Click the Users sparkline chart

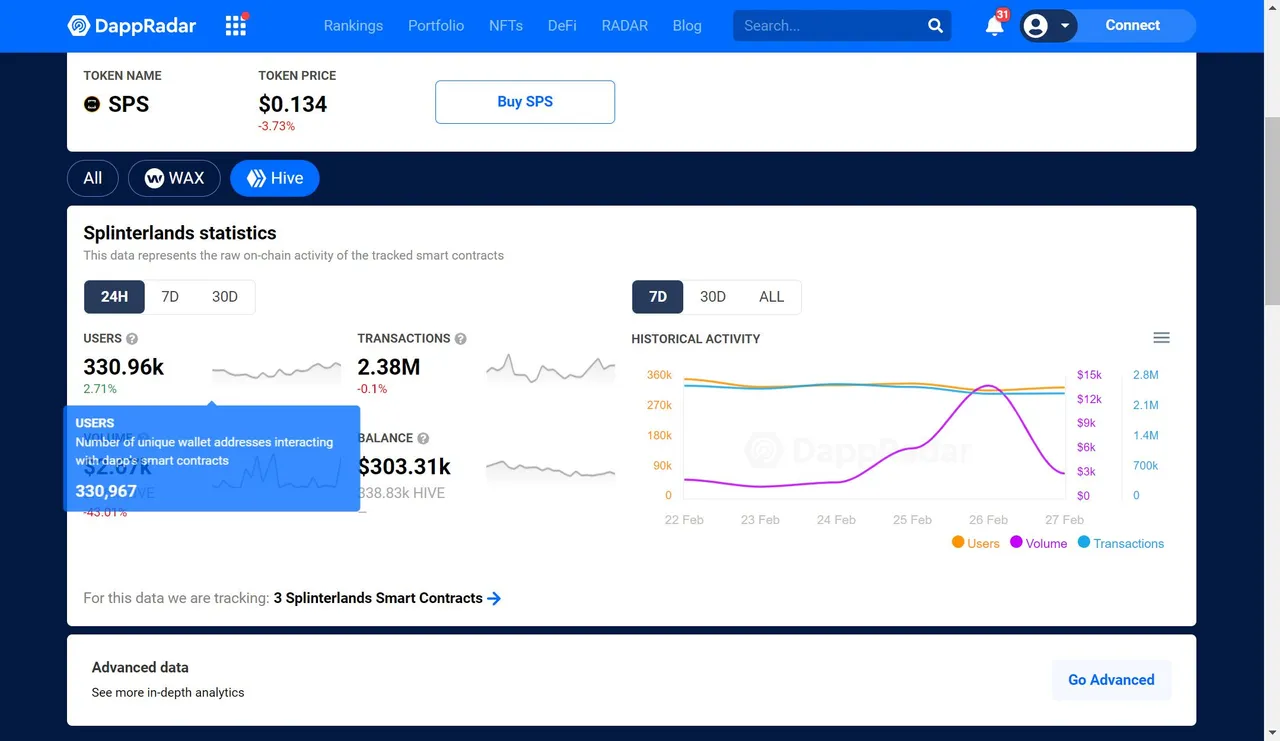pyautogui.click(x=277, y=372)
